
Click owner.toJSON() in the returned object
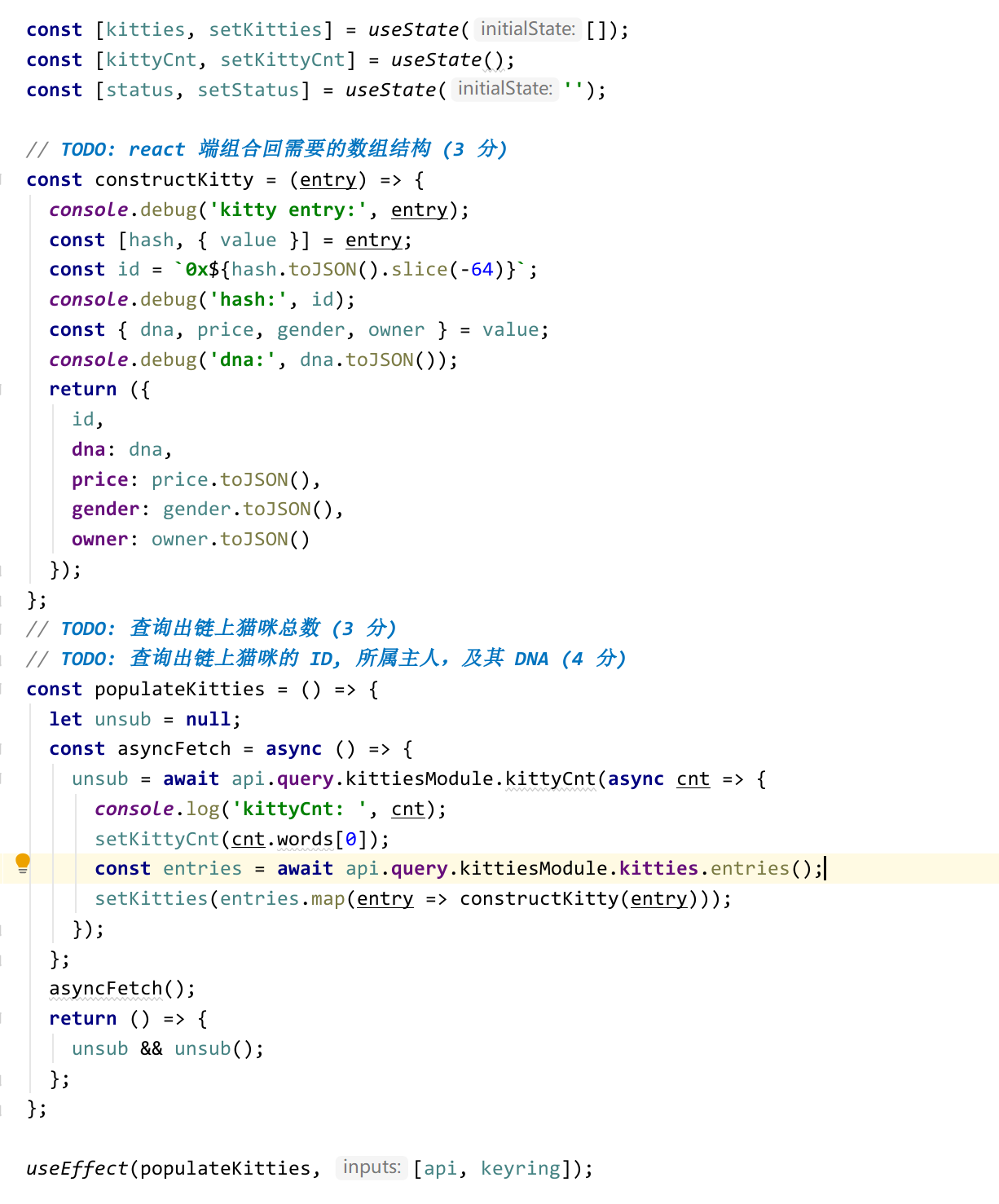point(231,539)
